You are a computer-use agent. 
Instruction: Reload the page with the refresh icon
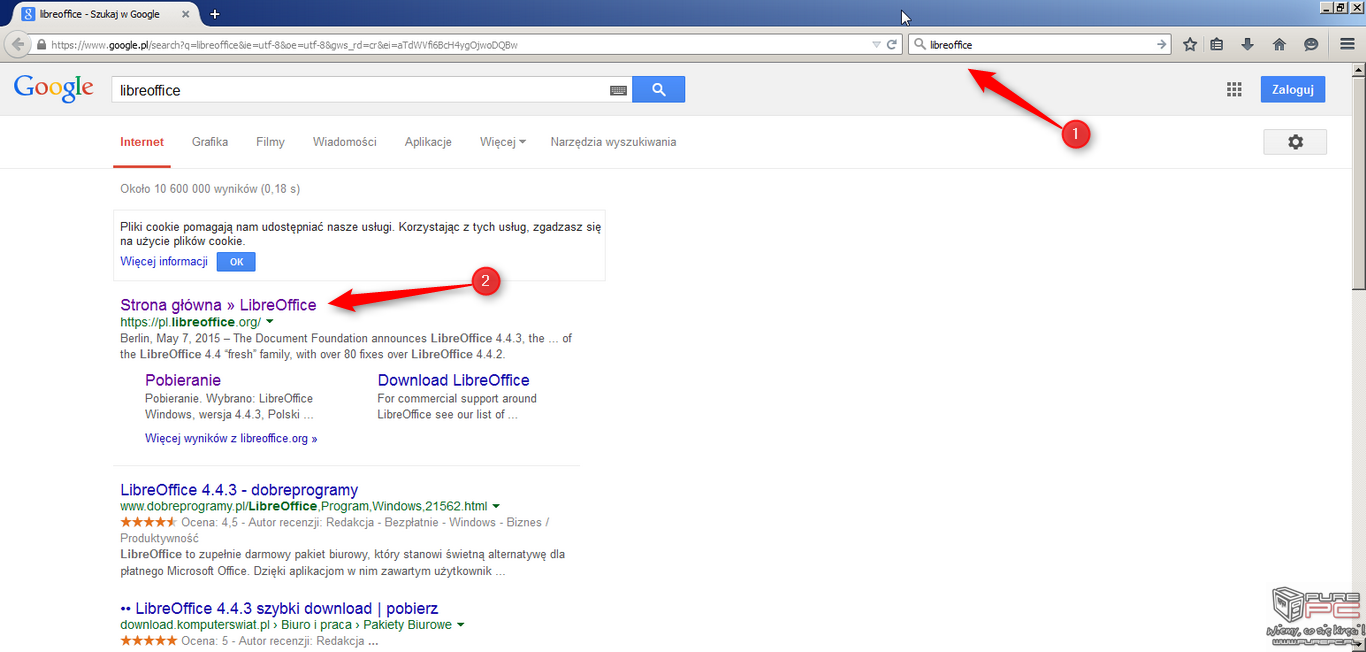point(892,45)
